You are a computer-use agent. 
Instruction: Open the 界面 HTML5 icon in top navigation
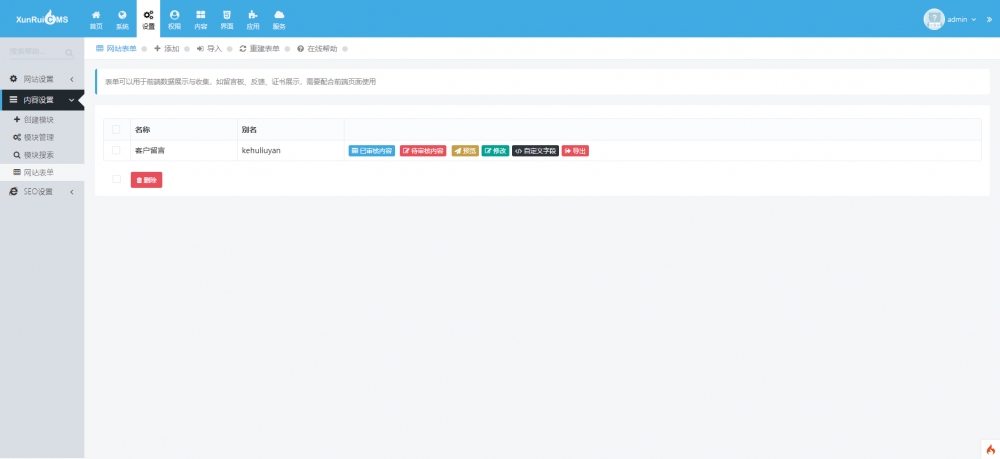226,19
